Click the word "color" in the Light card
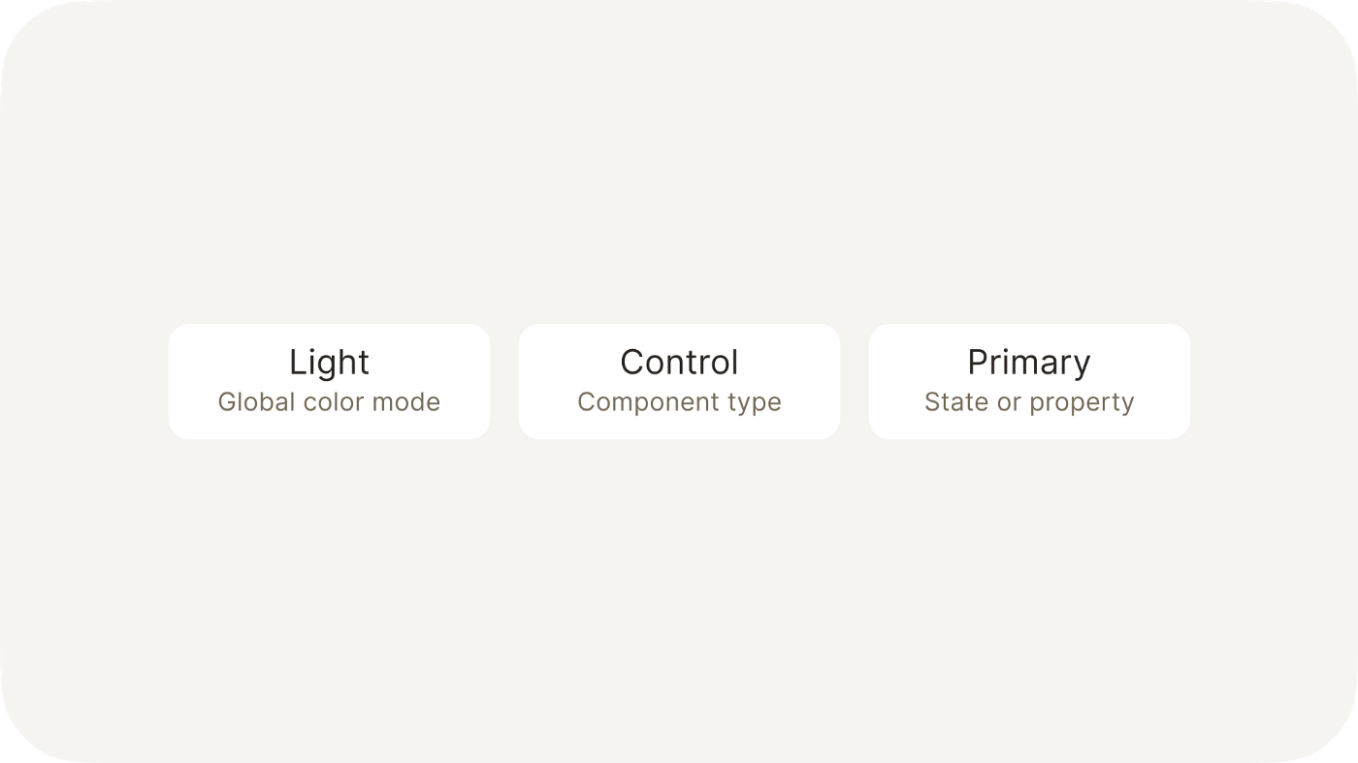The width and height of the screenshot is (1358, 763). point(326,402)
